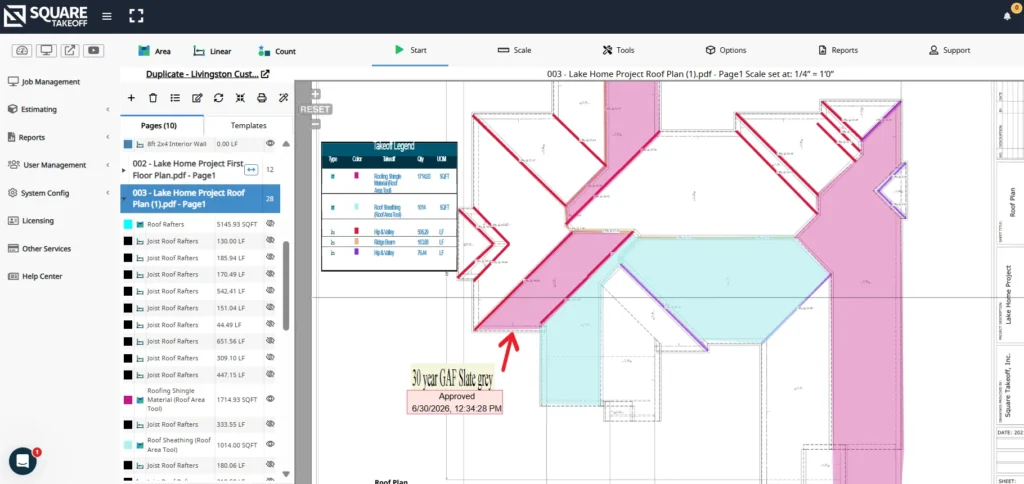Open the top Reports menu
The height and width of the screenshot is (484, 1024).
tap(838, 50)
